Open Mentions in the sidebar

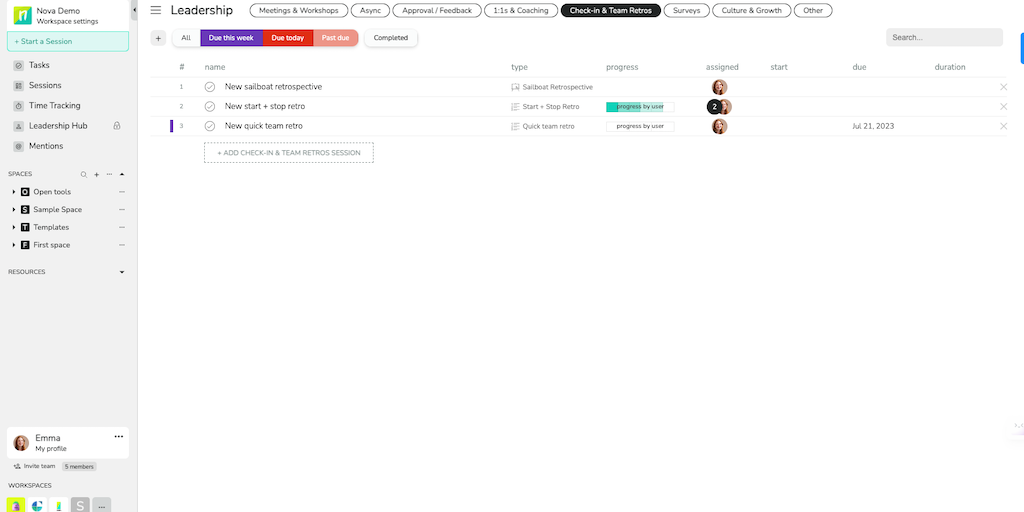point(46,146)
